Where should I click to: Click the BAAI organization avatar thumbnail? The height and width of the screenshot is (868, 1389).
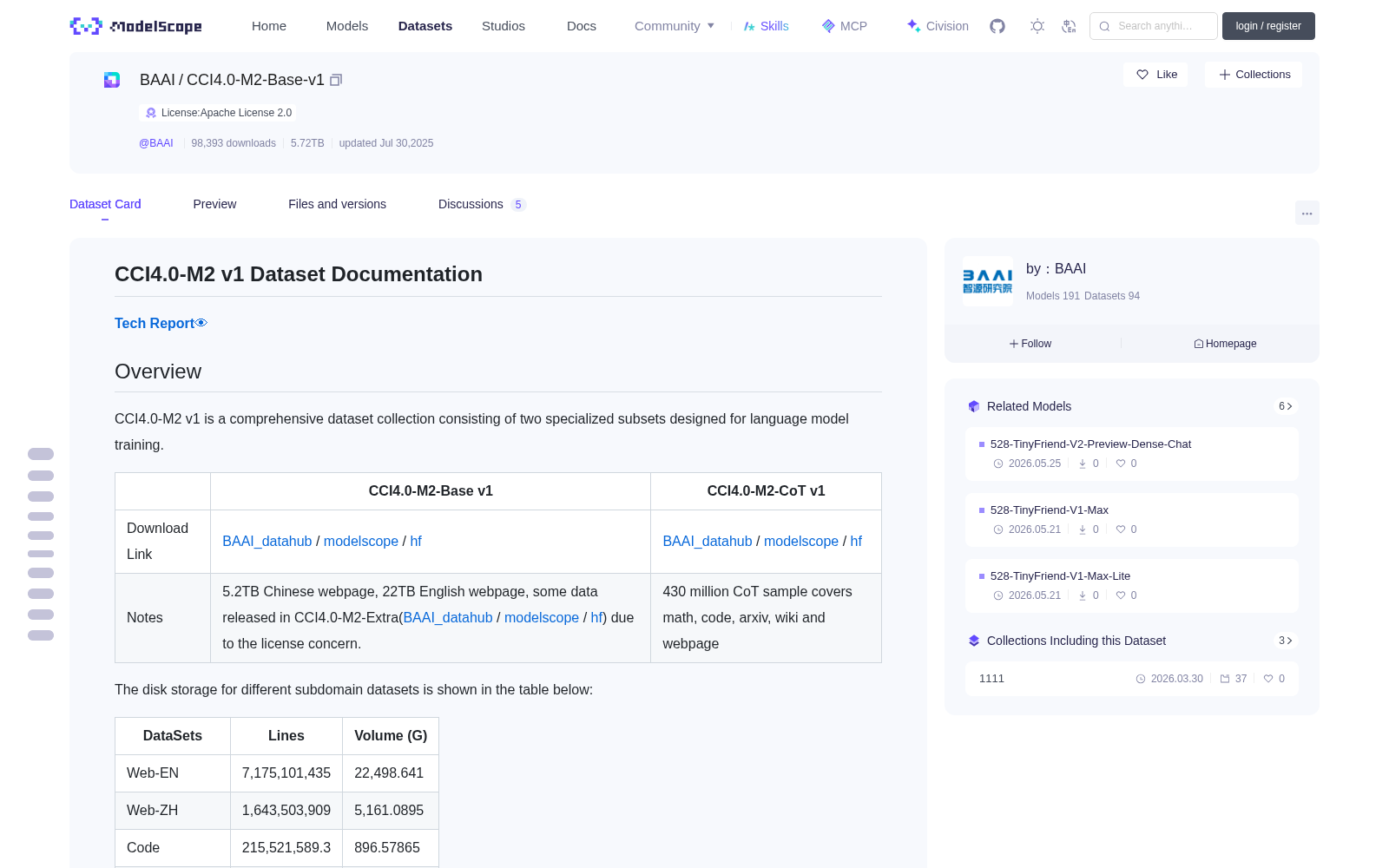[x=987, y=280]
